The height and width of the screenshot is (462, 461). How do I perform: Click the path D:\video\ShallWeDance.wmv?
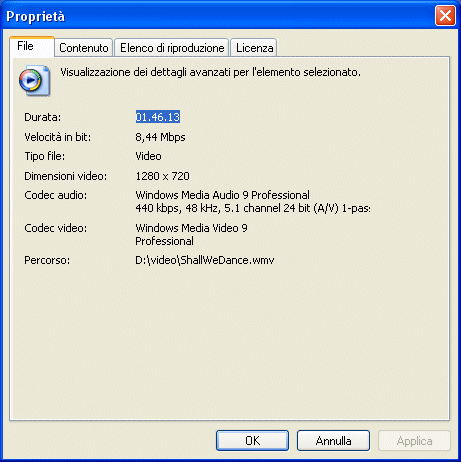pyautogui.click(x=205, y=260)
